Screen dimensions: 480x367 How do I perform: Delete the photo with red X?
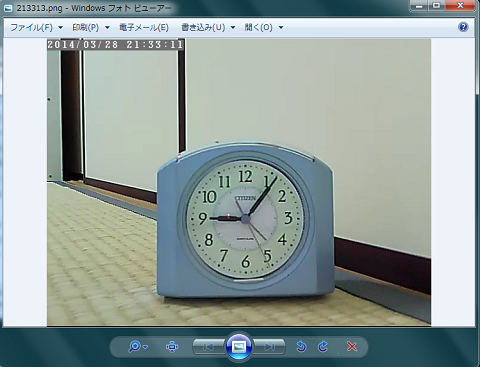(352, 347)
